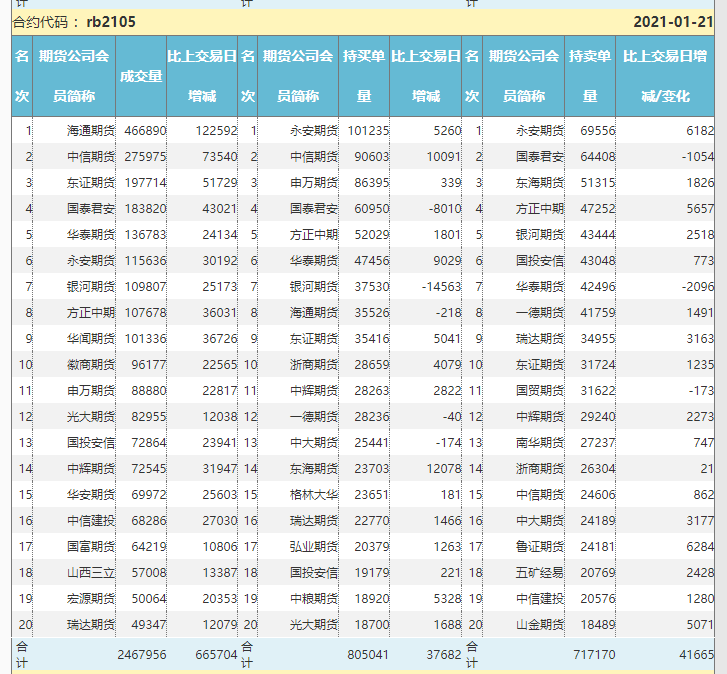Click volume value 109807
This screenshot has width=727, height=674.
pyautogui.click(x=145, y=286)
